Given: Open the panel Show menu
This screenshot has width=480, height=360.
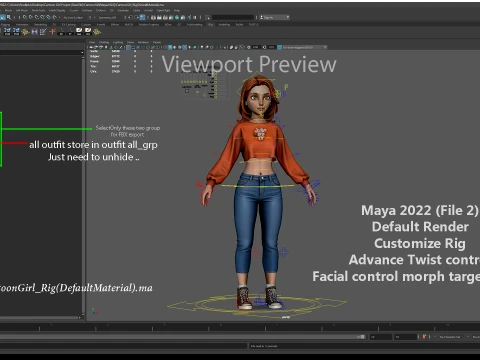Looking at the screenshot, I should tap(130, 42).
